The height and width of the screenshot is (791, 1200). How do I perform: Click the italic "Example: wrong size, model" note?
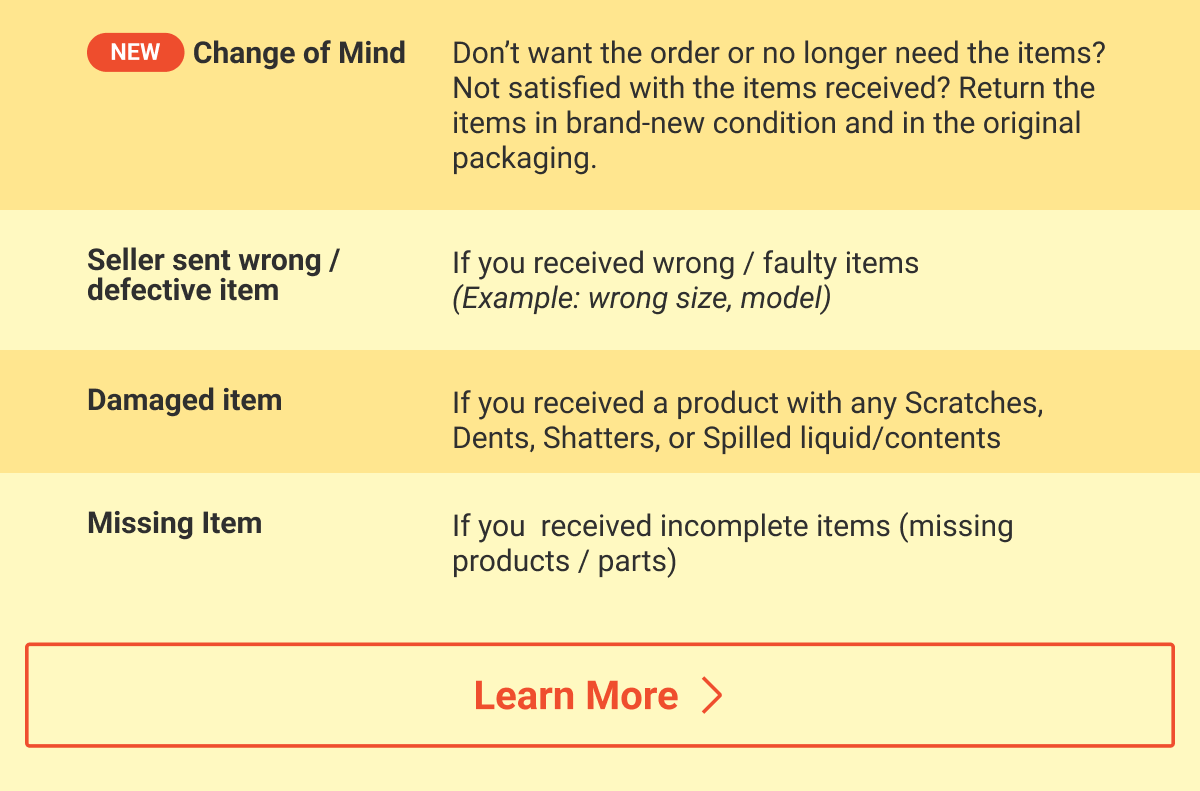(641, 298)
